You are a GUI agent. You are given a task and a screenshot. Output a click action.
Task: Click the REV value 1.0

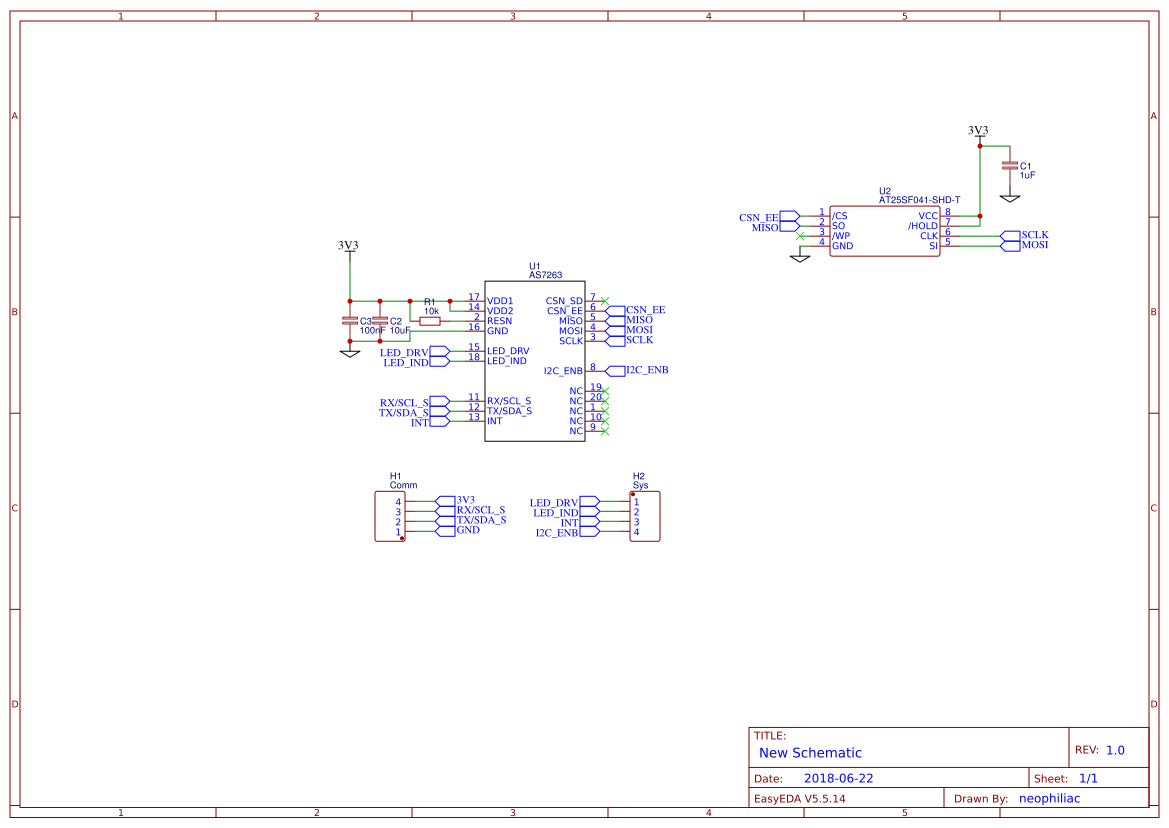coord(1115,750)
